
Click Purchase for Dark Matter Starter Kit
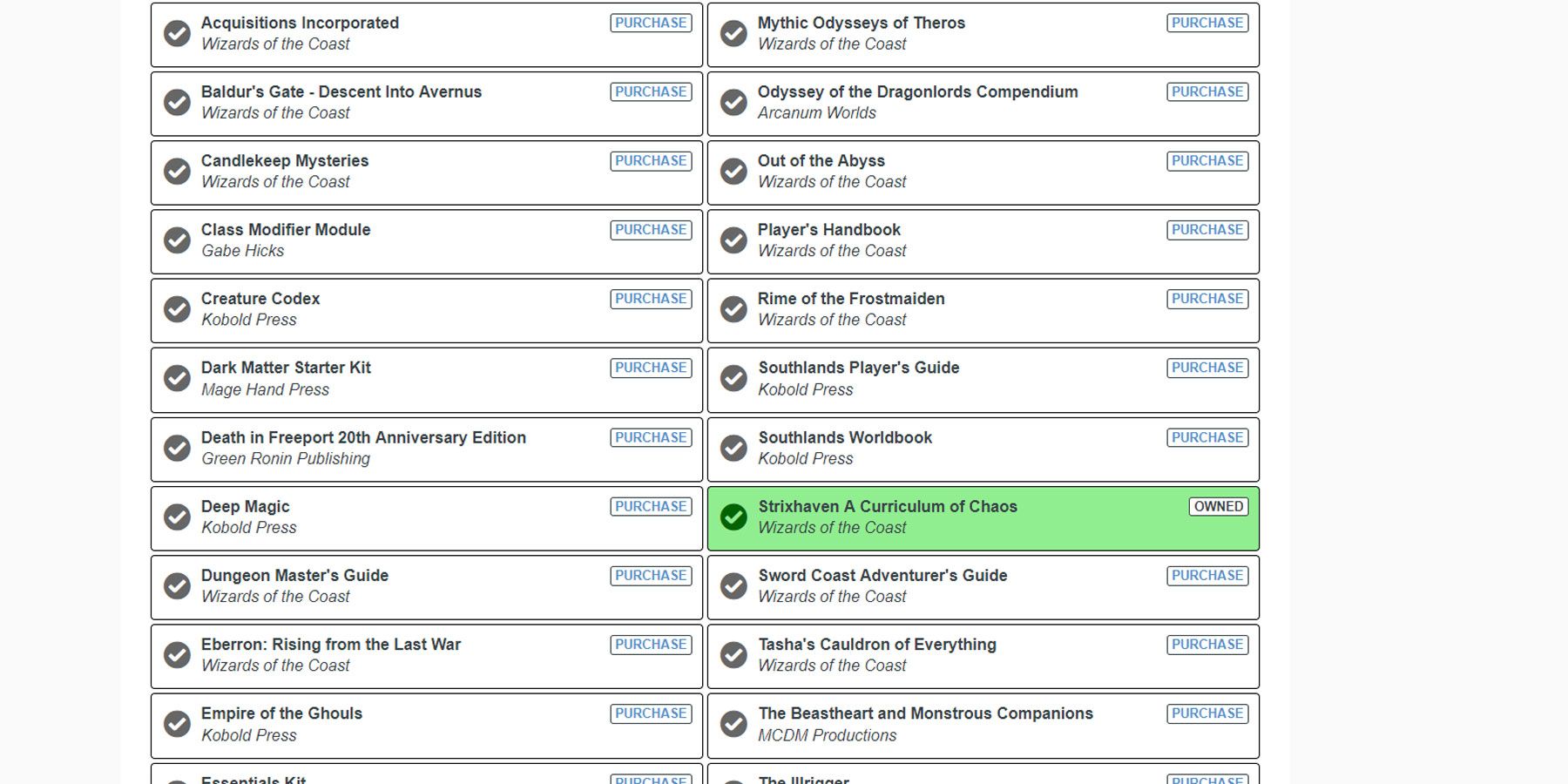point(651,368)
